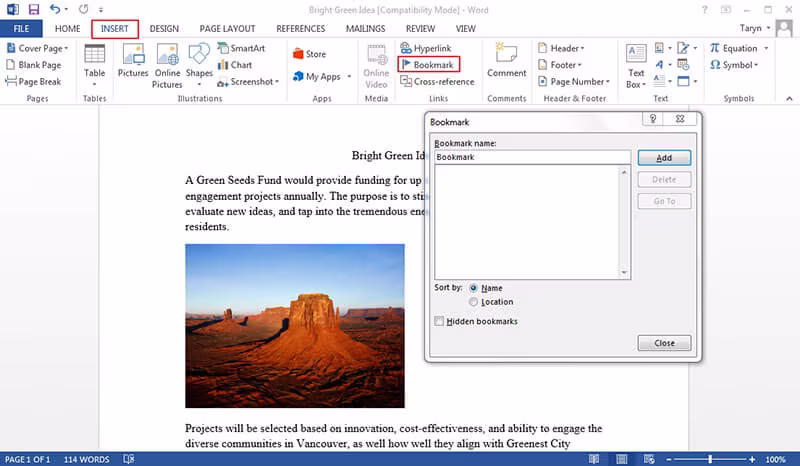
Task: Open the Office Store
Action: click(309, 54)
